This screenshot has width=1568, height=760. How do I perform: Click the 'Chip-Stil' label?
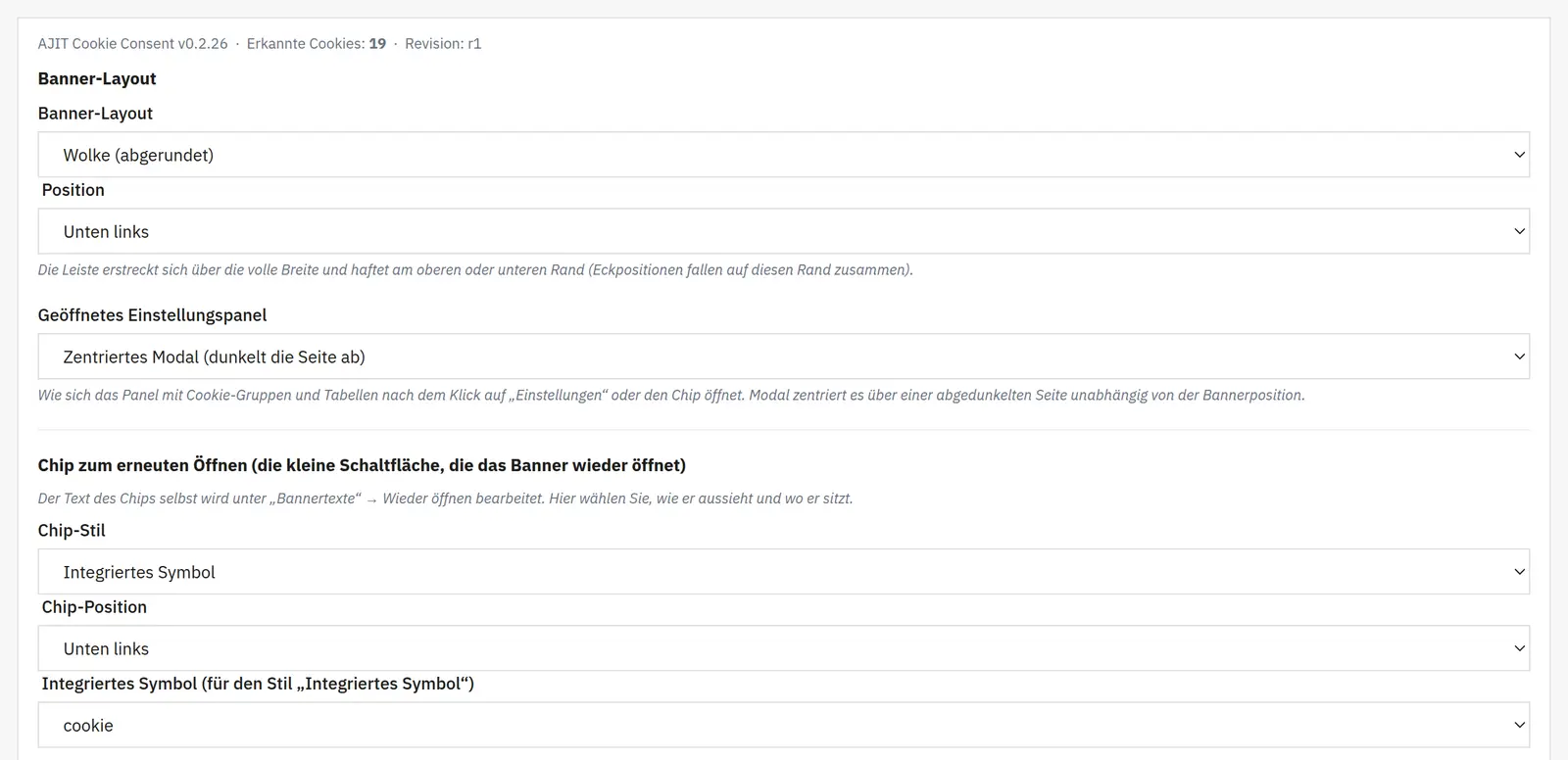[72, 531]
